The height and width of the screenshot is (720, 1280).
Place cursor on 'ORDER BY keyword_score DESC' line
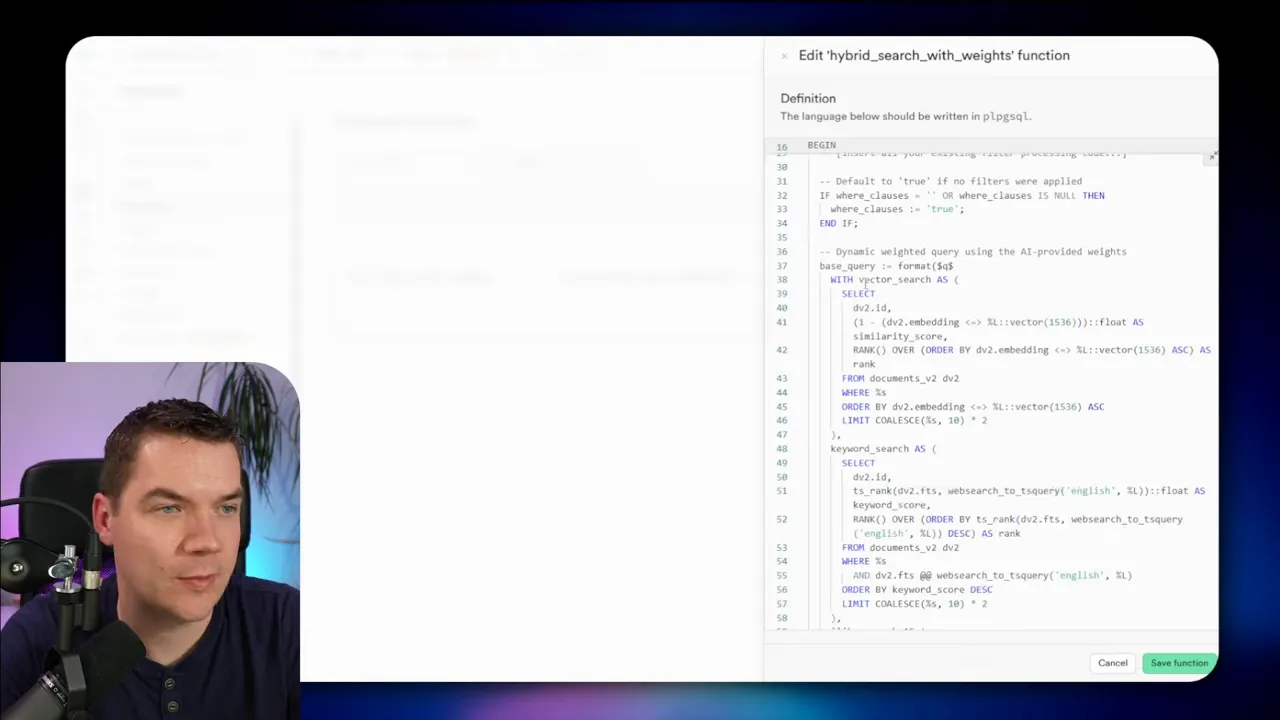916,590
